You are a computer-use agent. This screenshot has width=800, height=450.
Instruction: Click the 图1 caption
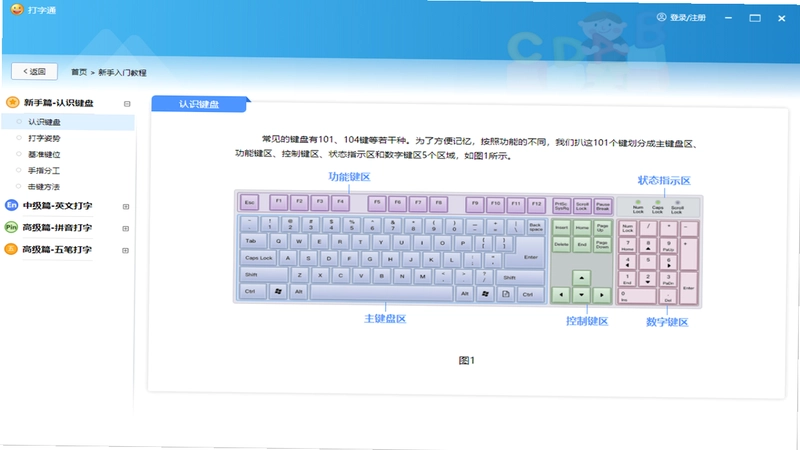click(466, 360)
